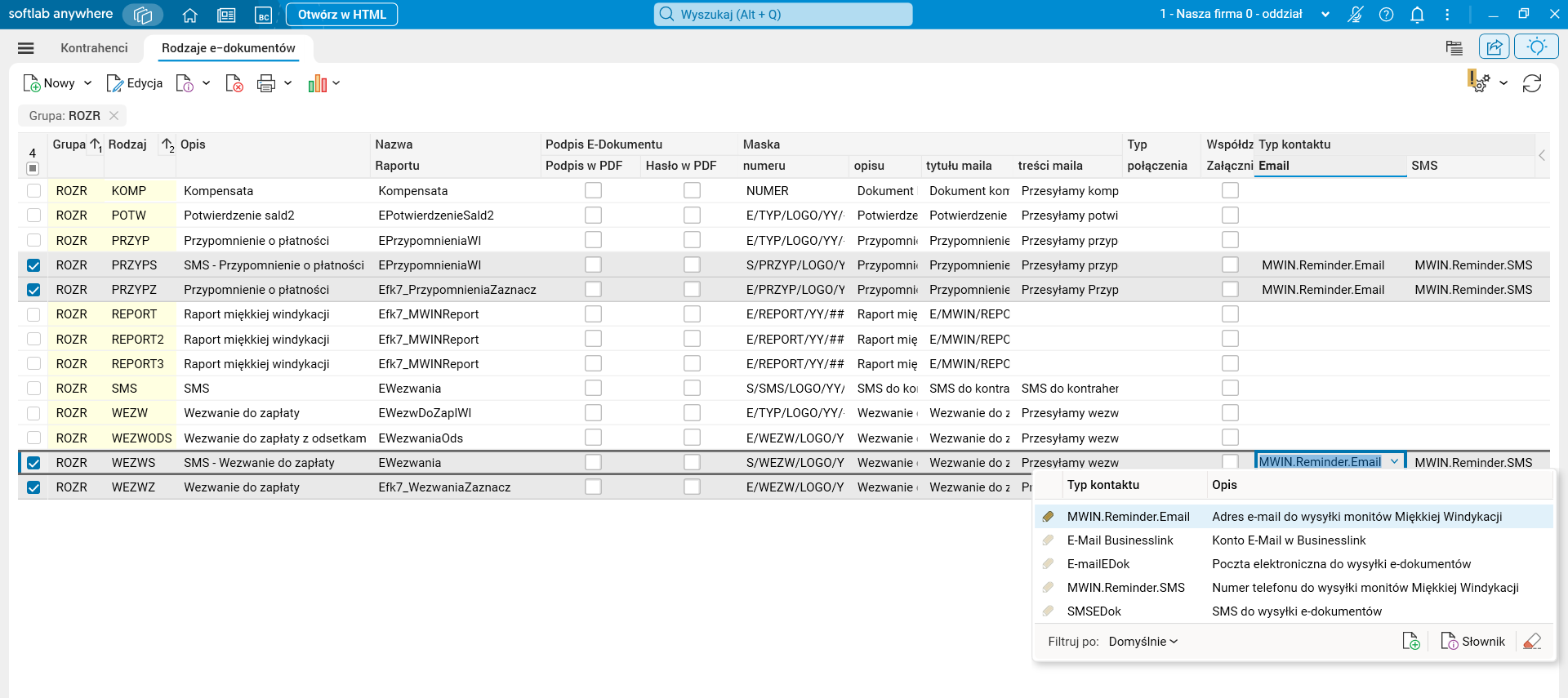The height and width of the screenshot is (698, 1568).
Task: Enable Hasło w PDF for POTW row
Action: 693,215
